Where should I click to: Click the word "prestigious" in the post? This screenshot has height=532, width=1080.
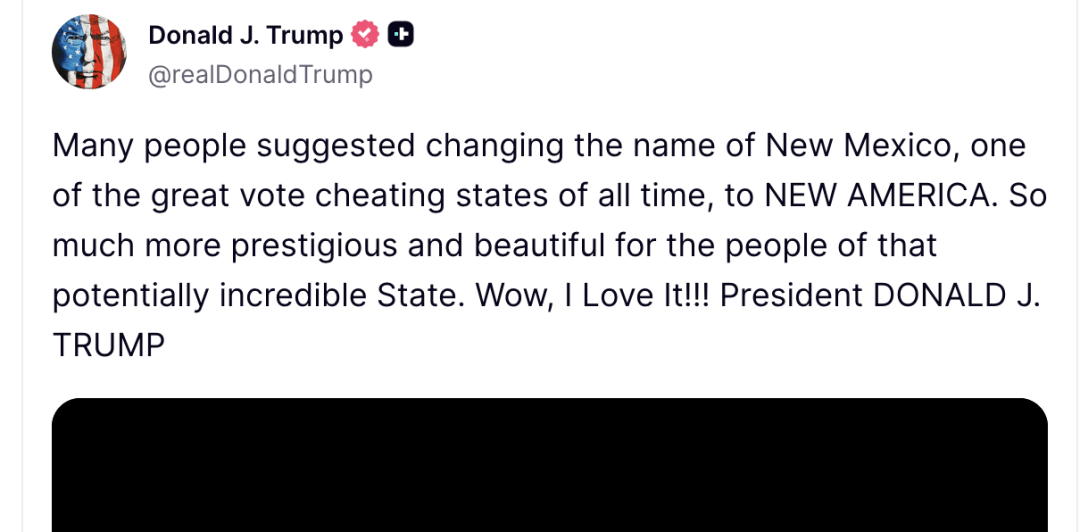[x=314, y=247]
